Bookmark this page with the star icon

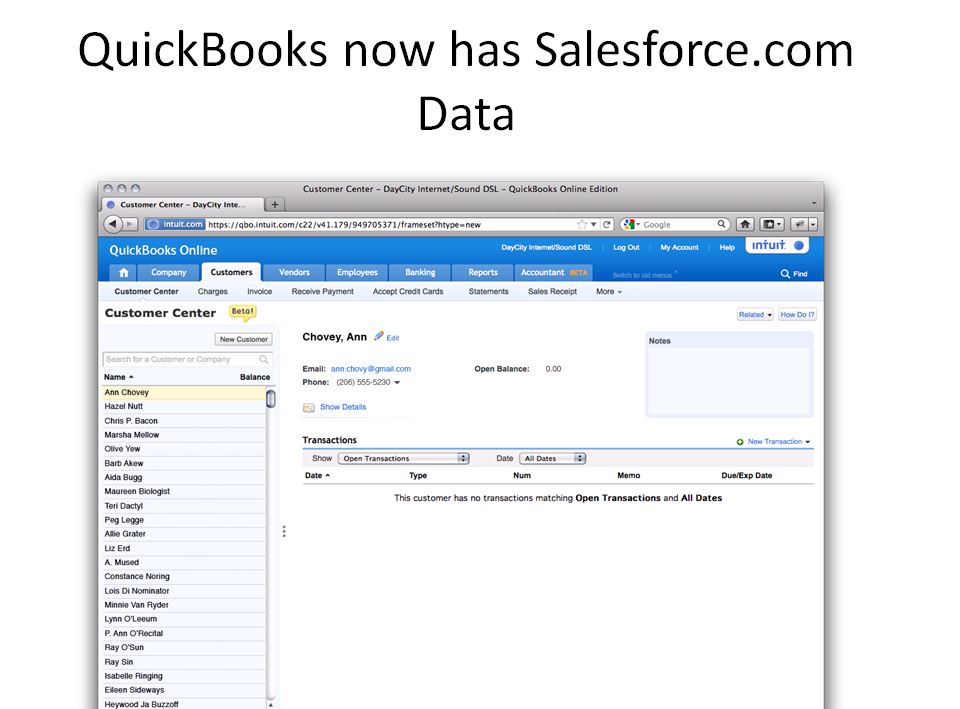(x=582, y=225)
